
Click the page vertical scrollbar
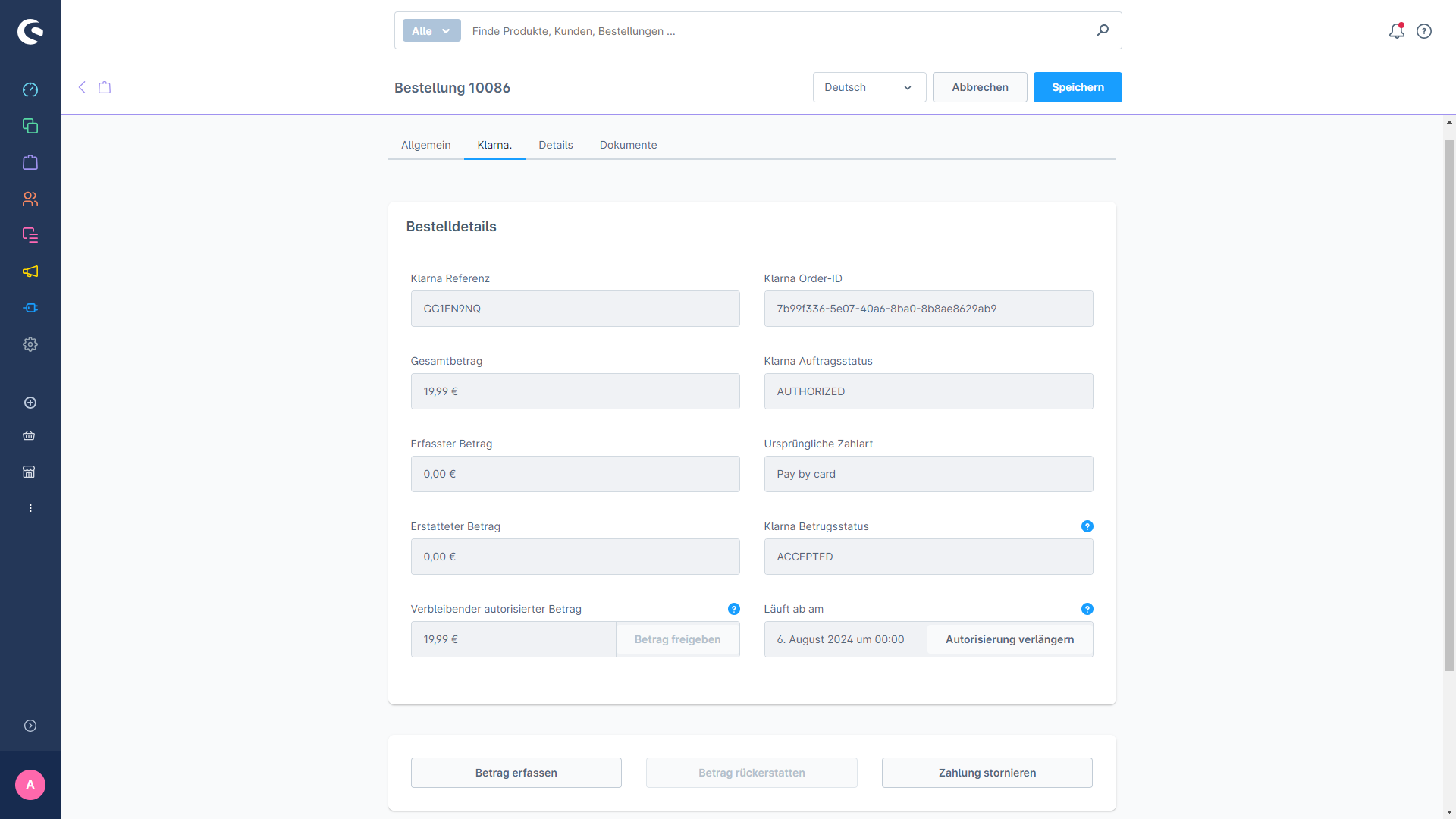pos(1449,405)
